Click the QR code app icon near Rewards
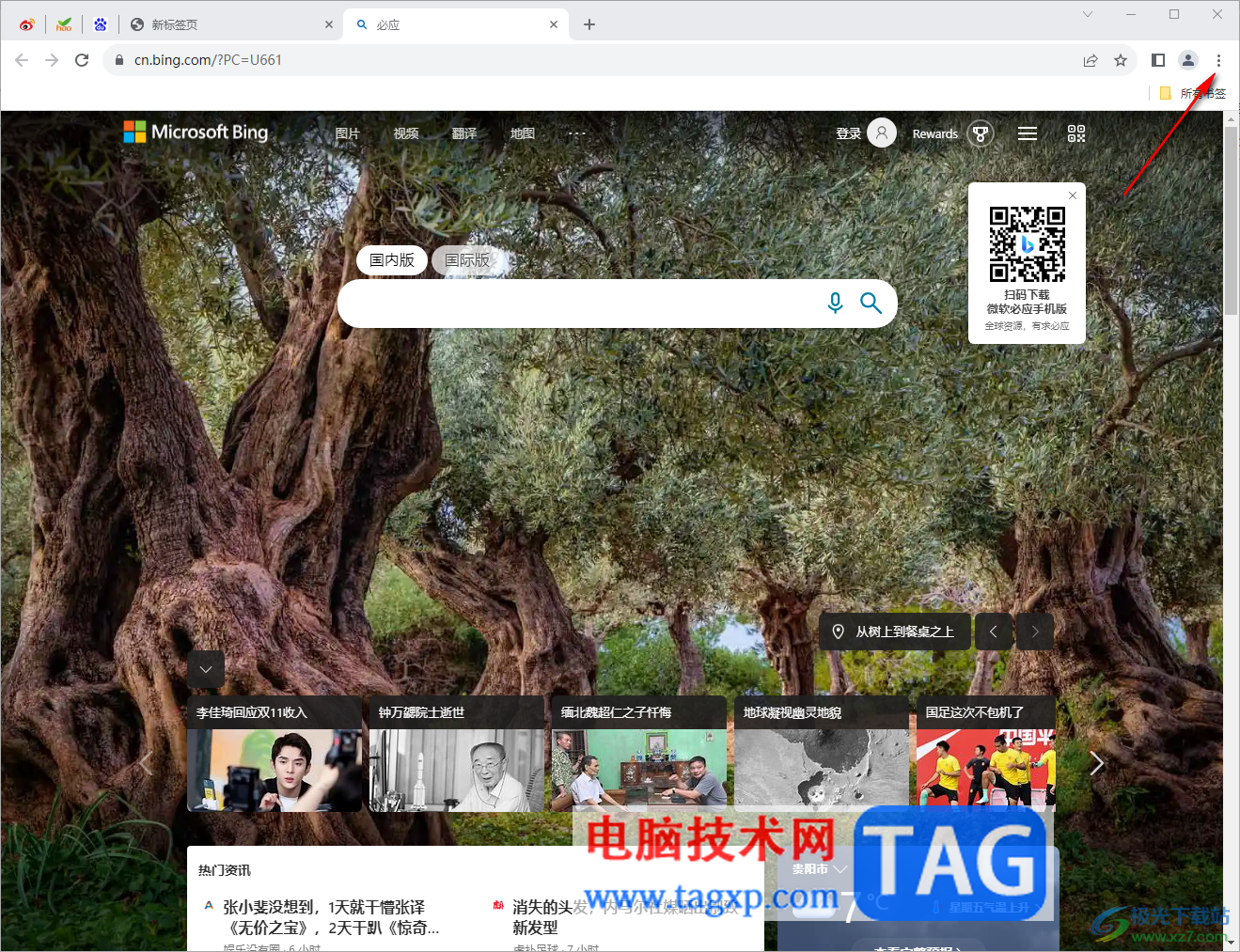The width and height of the screenshot is (1240, 952). 1075,133
